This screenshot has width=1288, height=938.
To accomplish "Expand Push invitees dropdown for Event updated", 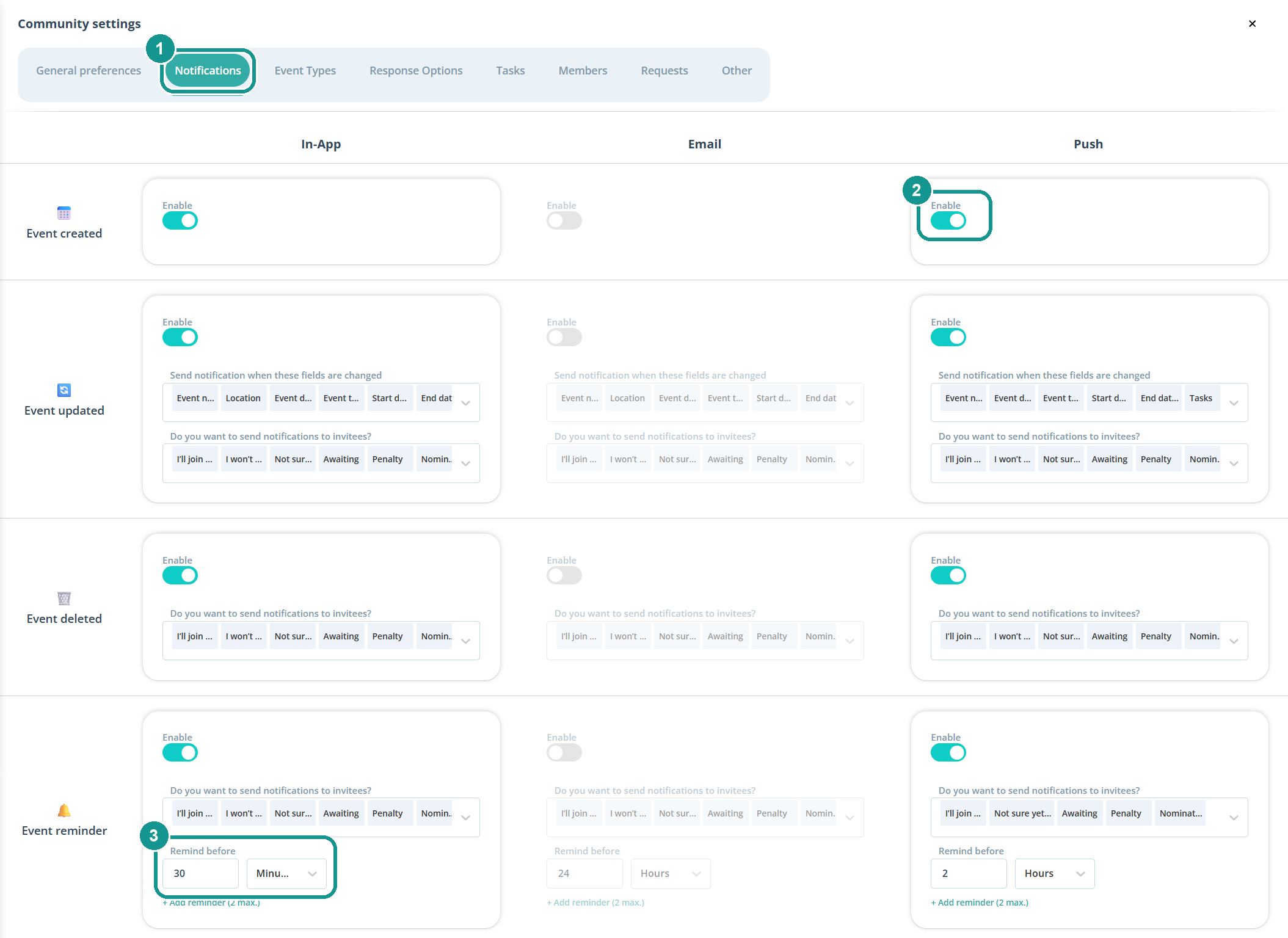I will point(1234,464).
